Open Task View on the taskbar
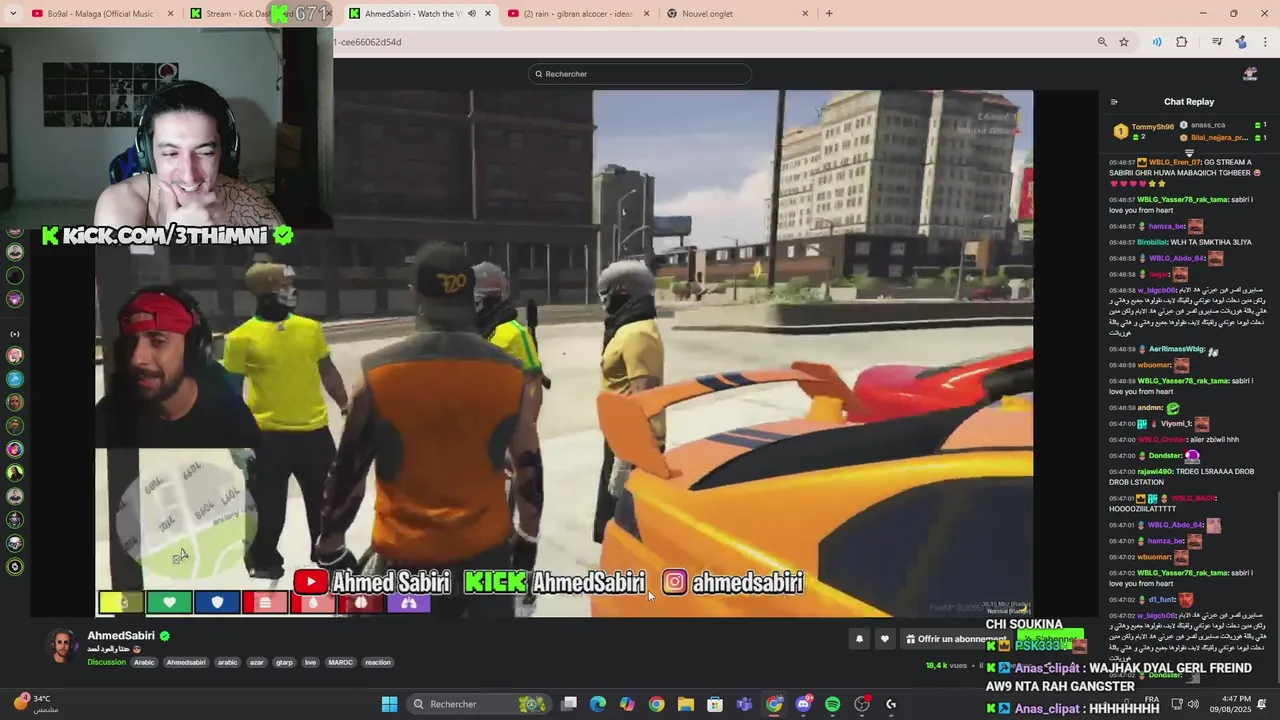Image resolution: width=1280 pixels, height=720 pixels. point(569,704)
